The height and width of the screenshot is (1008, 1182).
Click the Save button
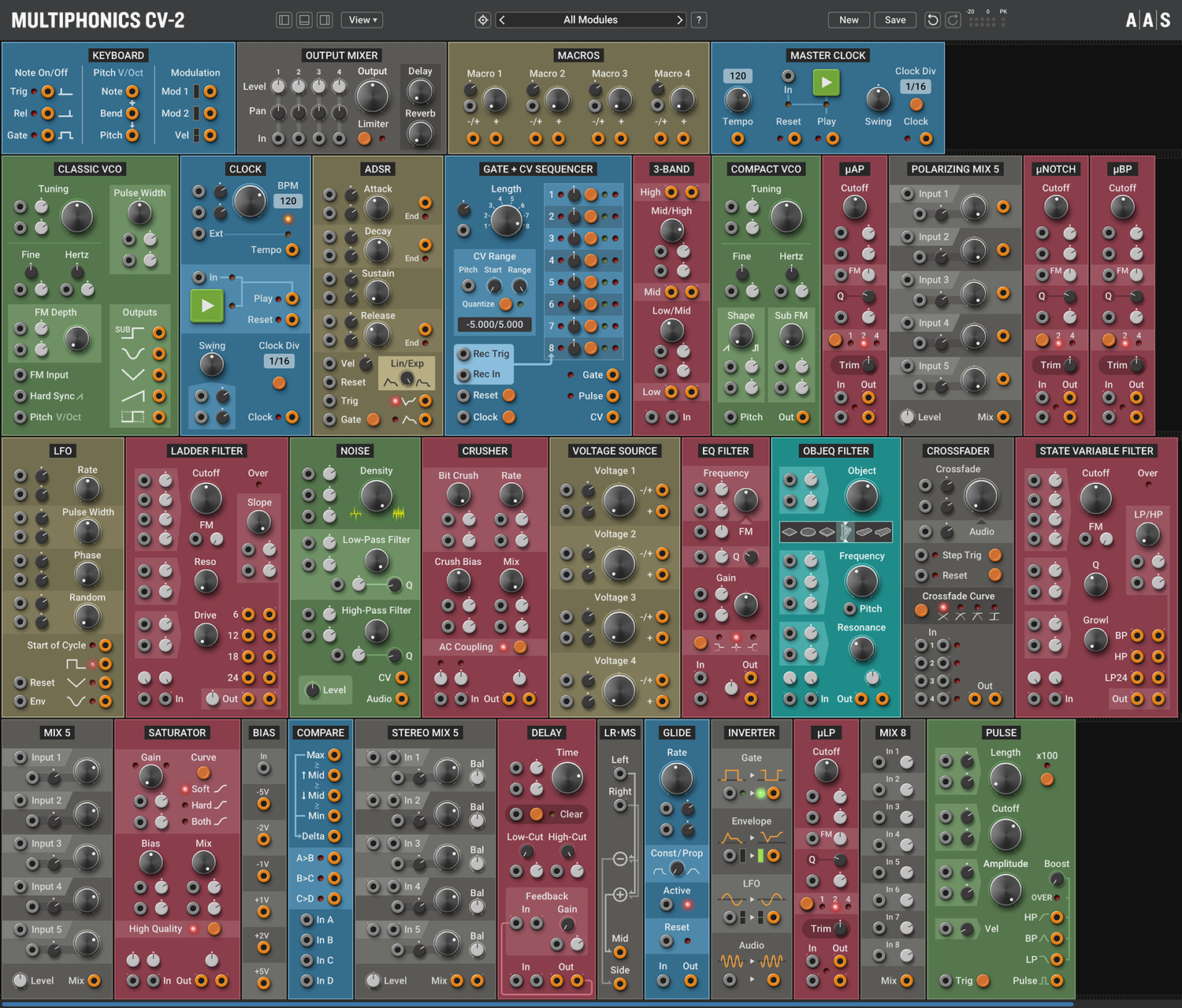coord(895,20)
